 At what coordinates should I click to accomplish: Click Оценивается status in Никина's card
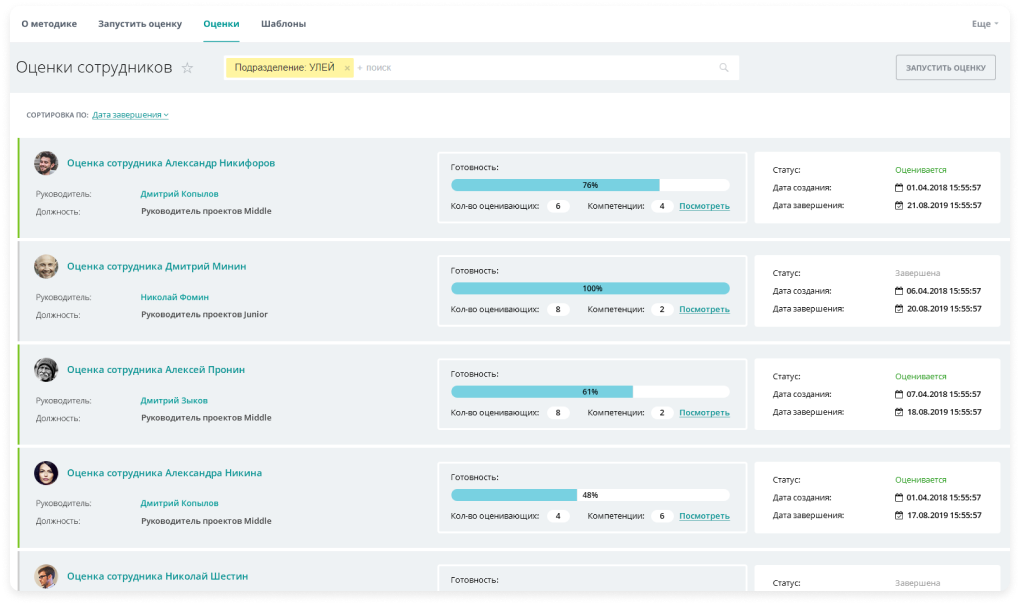(920, 480)
